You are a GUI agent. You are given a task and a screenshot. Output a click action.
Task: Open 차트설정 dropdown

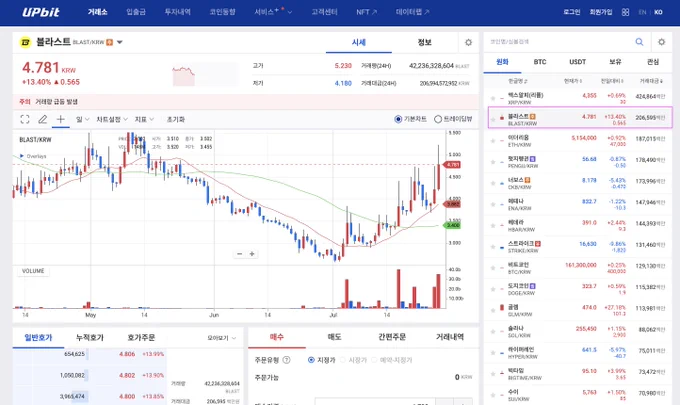point(112,119)
